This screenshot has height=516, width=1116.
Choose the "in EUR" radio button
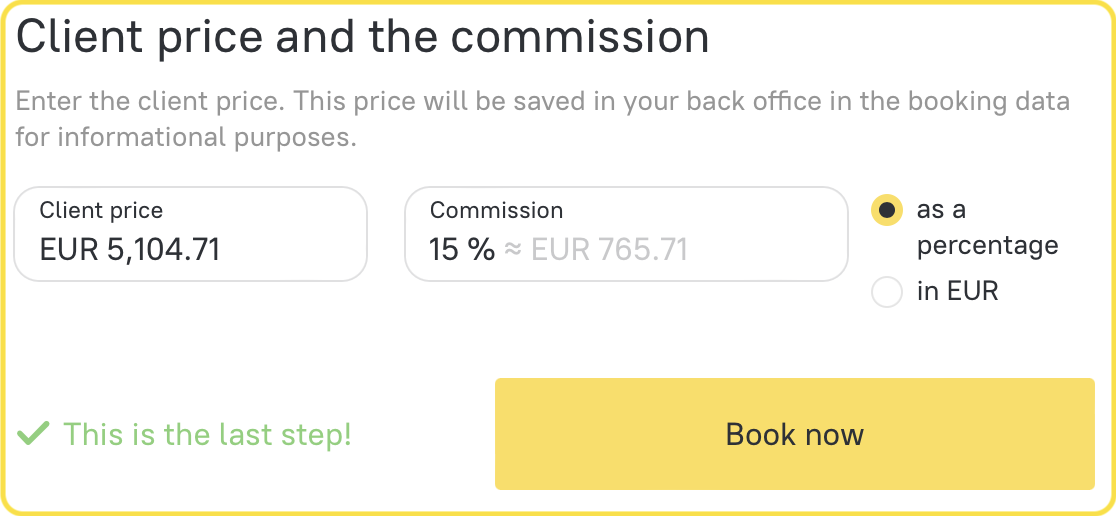point(886,292)
